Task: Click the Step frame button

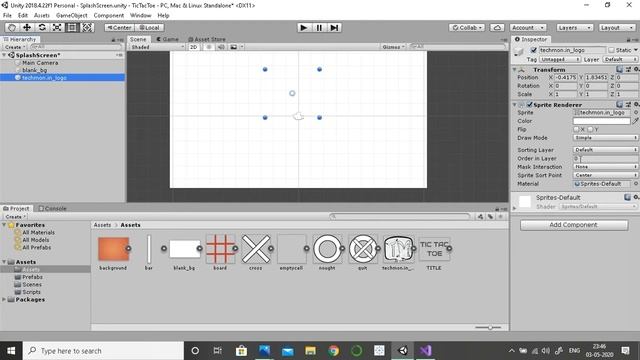Action: [334, 27]
